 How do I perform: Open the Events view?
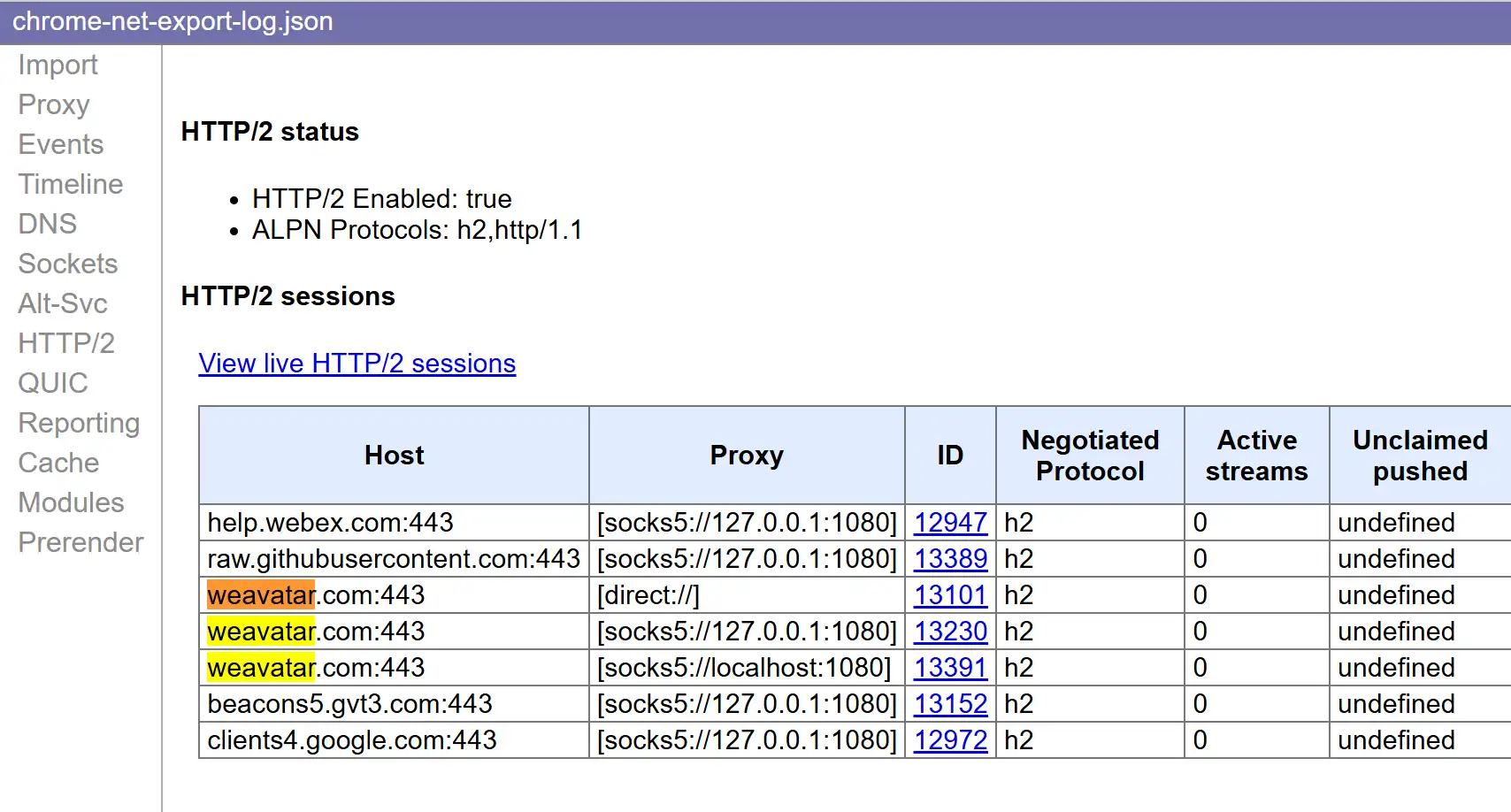click(61, 145)
